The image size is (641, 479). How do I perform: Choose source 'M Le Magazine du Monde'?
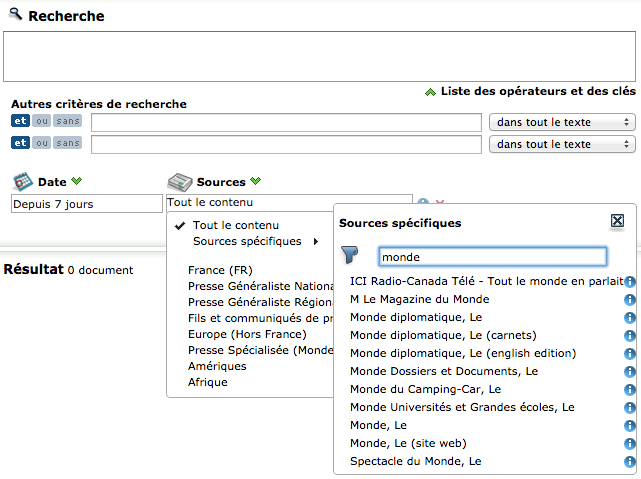(420, 299)
